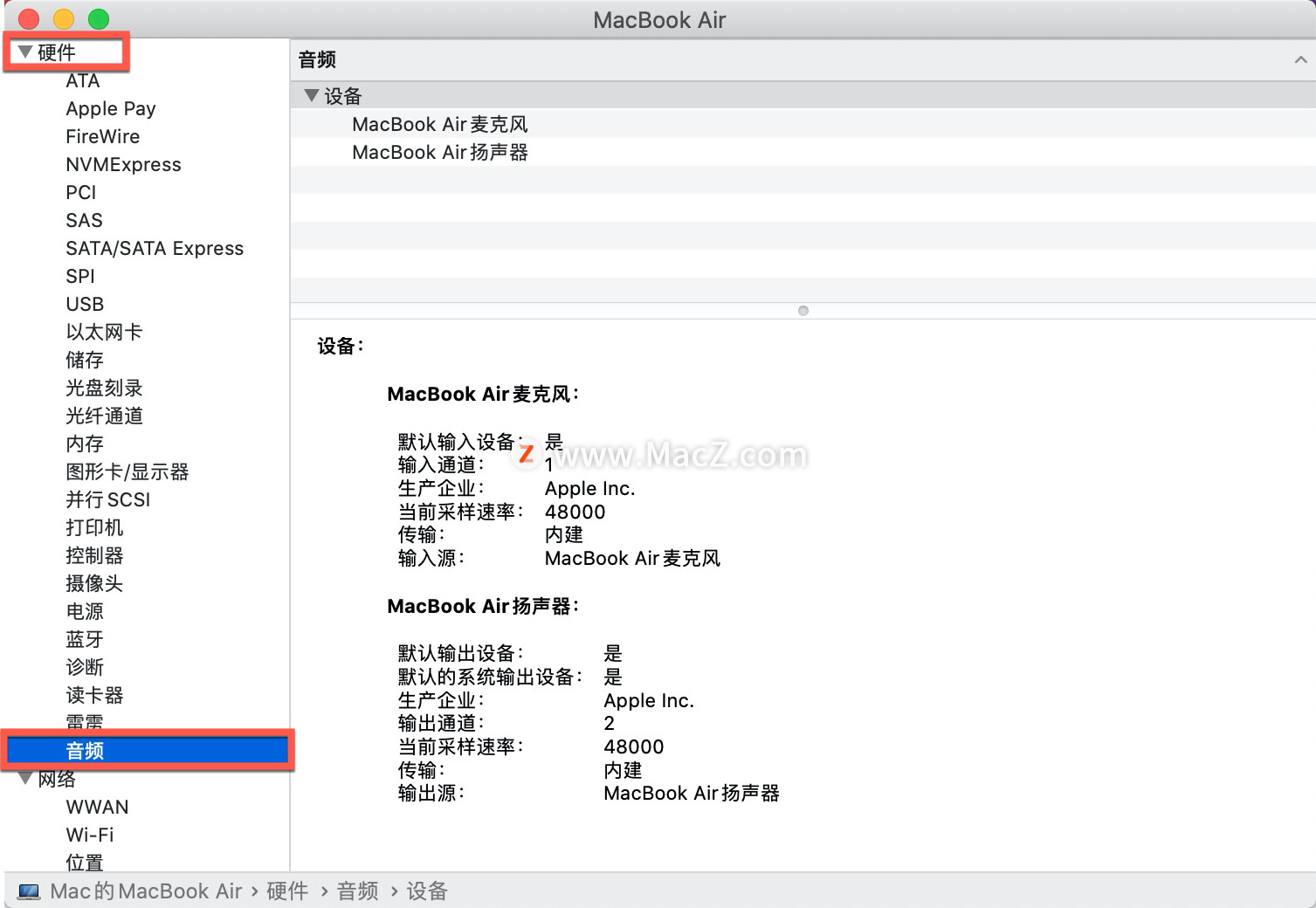The width and height of the screenshot is (1316, 908).
Task: Click the pane divider handle dot
Action: click(x=803, y=311)
